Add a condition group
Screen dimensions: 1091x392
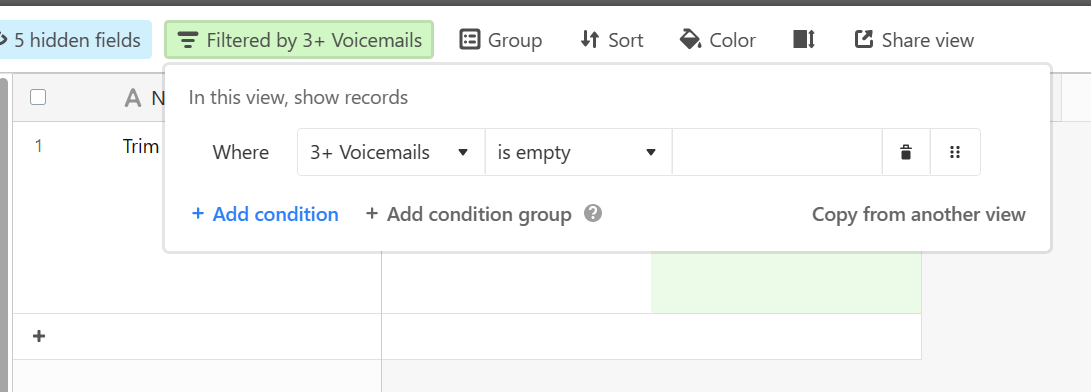[468, 214]
